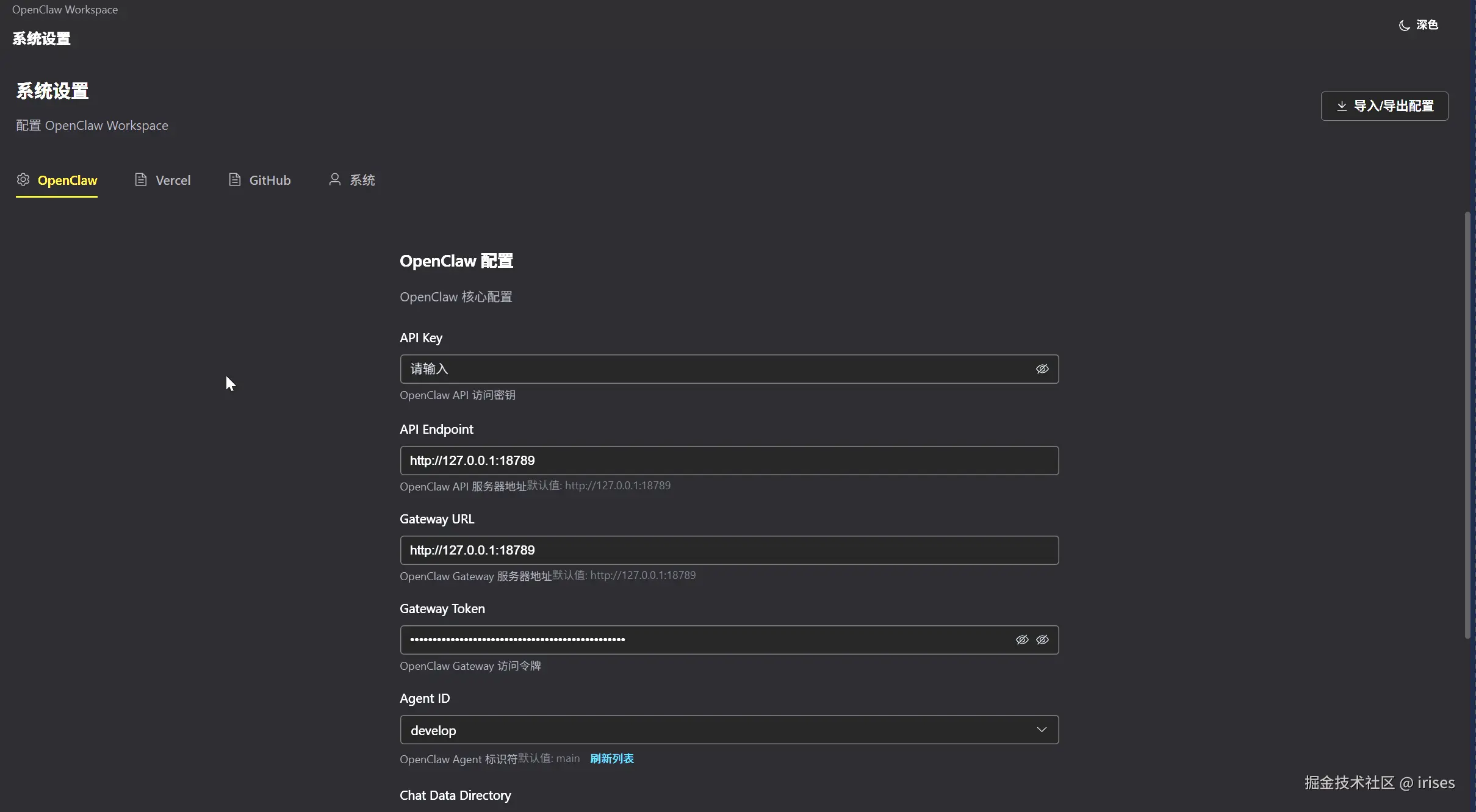
Task: Click the document icon beside GitHub
Action: point(234,179)
